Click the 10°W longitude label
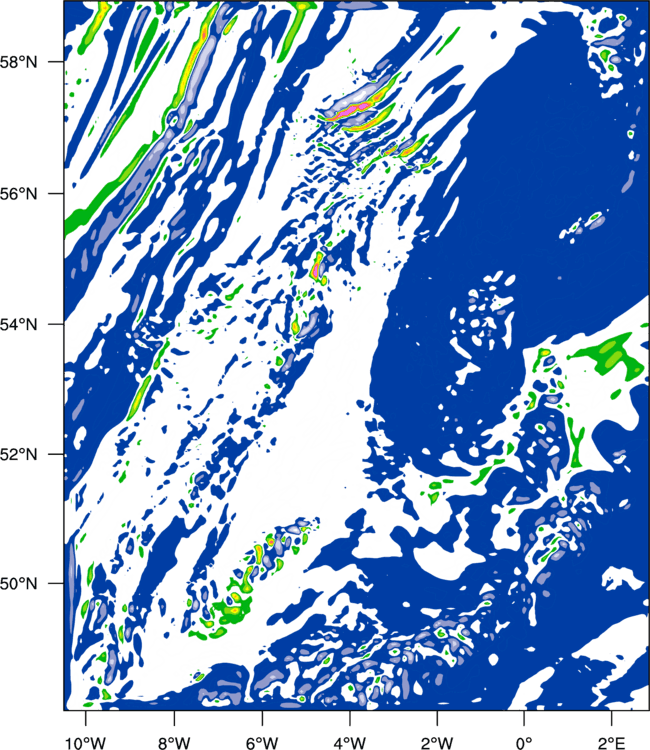The image size is (650, 750). [86, 742]
